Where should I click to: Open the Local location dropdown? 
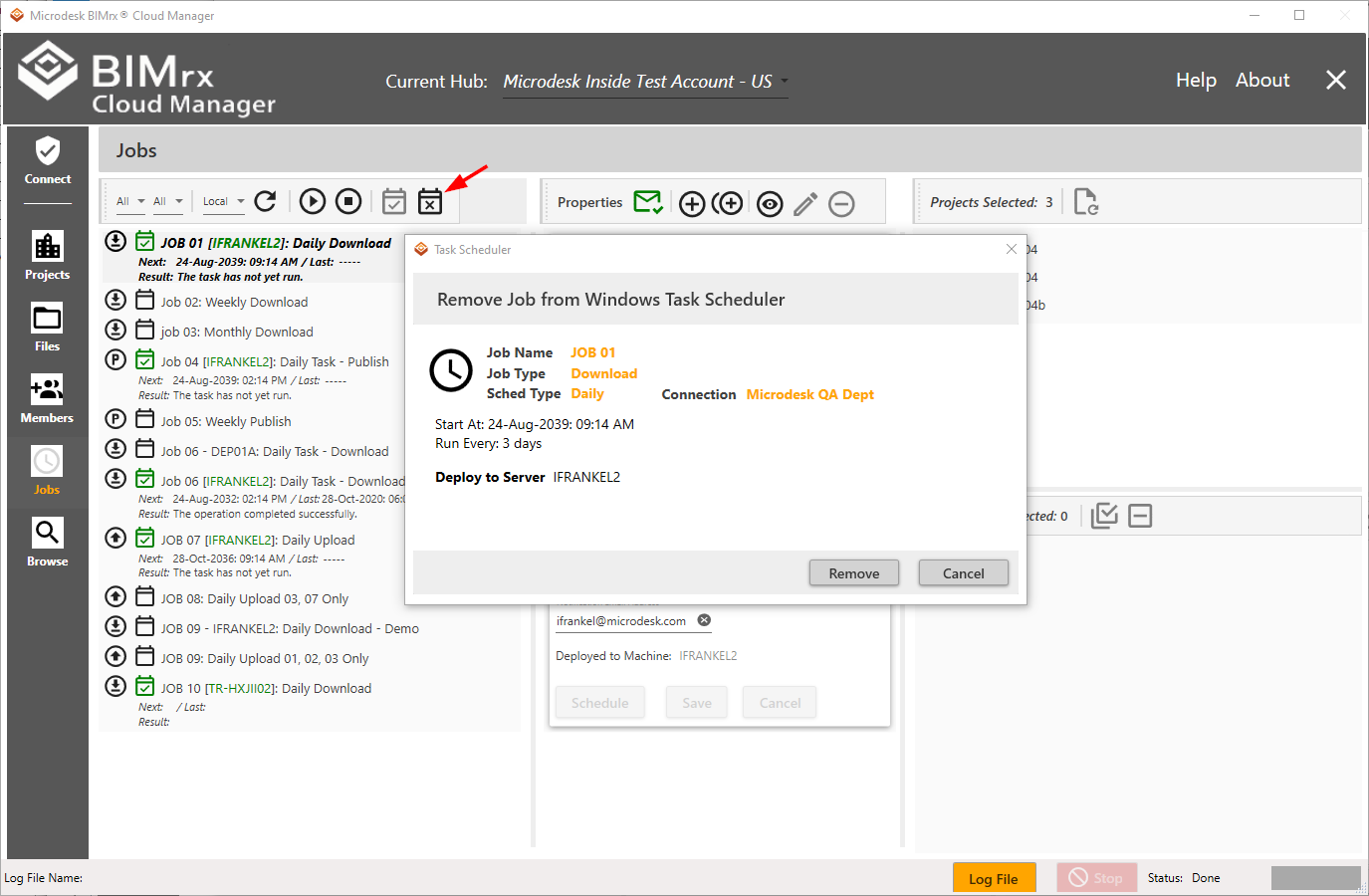(223, 201)
